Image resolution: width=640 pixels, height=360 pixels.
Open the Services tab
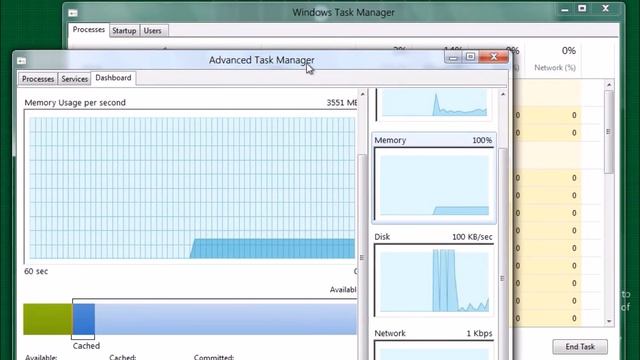click(74, 79)
